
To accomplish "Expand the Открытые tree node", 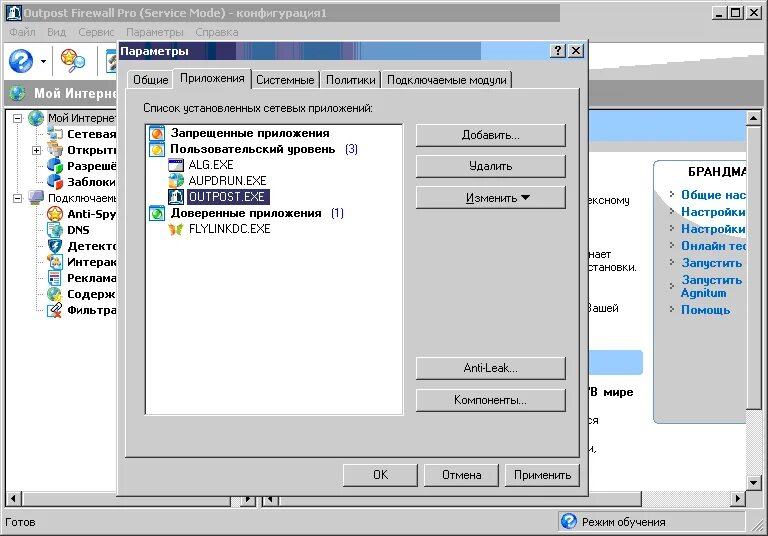I will tap(37, 150).
